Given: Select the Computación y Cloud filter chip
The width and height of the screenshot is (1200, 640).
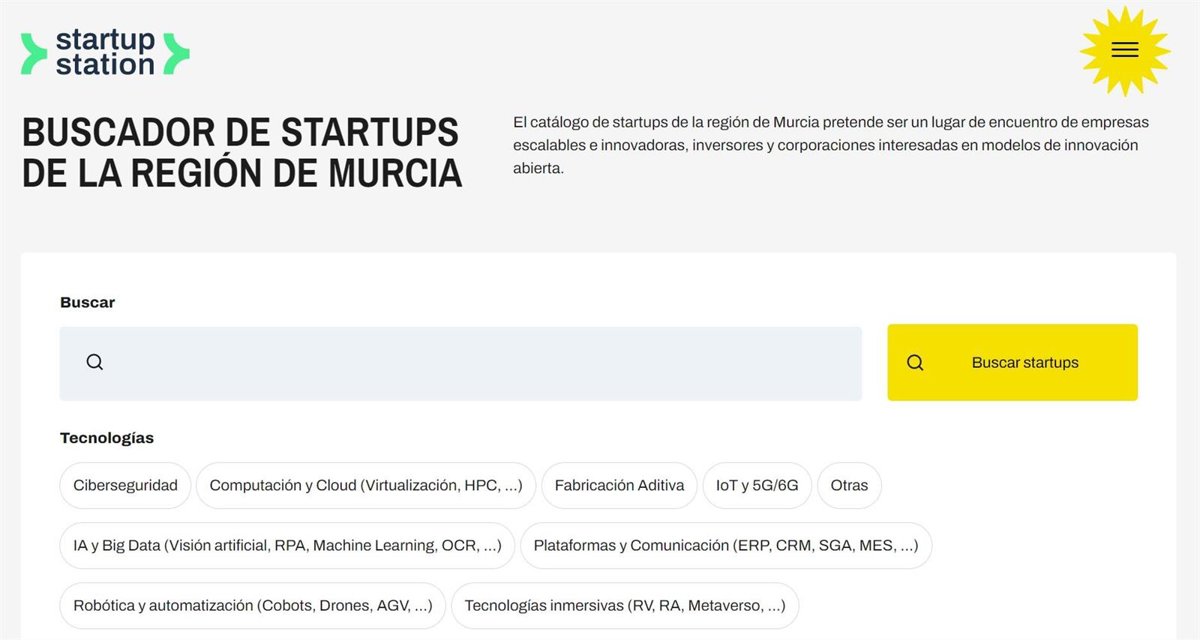Looking at the screenshot, I should click(365, 485).
